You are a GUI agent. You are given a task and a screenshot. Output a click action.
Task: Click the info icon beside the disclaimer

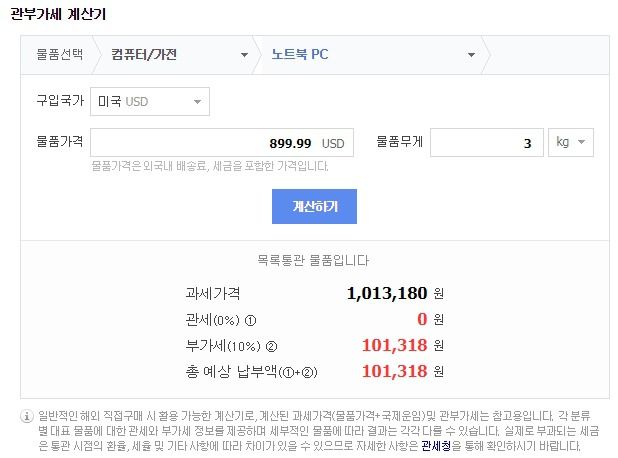click(26, 416)
